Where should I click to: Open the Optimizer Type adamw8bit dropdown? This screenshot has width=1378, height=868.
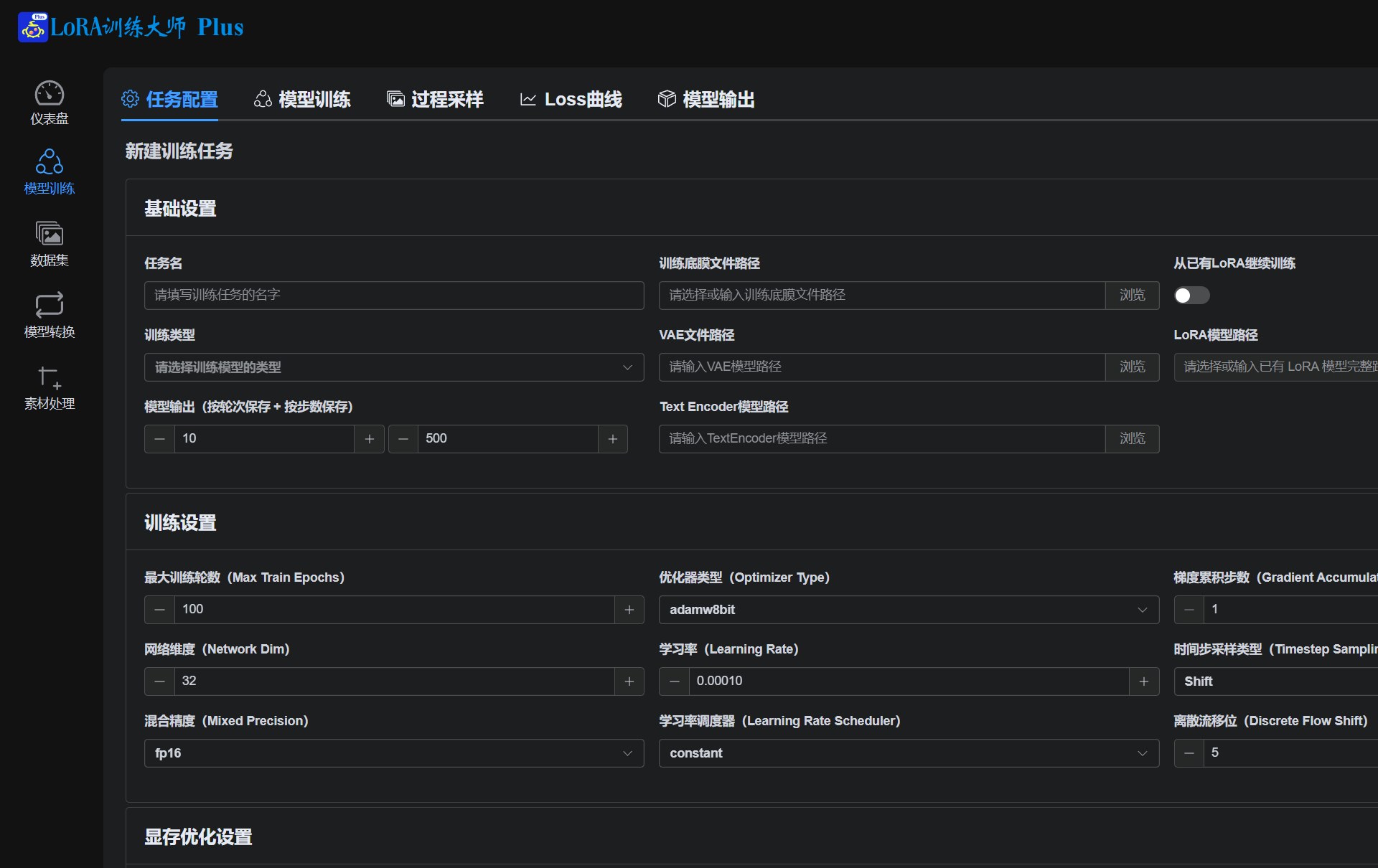click(x=909, y=610)
